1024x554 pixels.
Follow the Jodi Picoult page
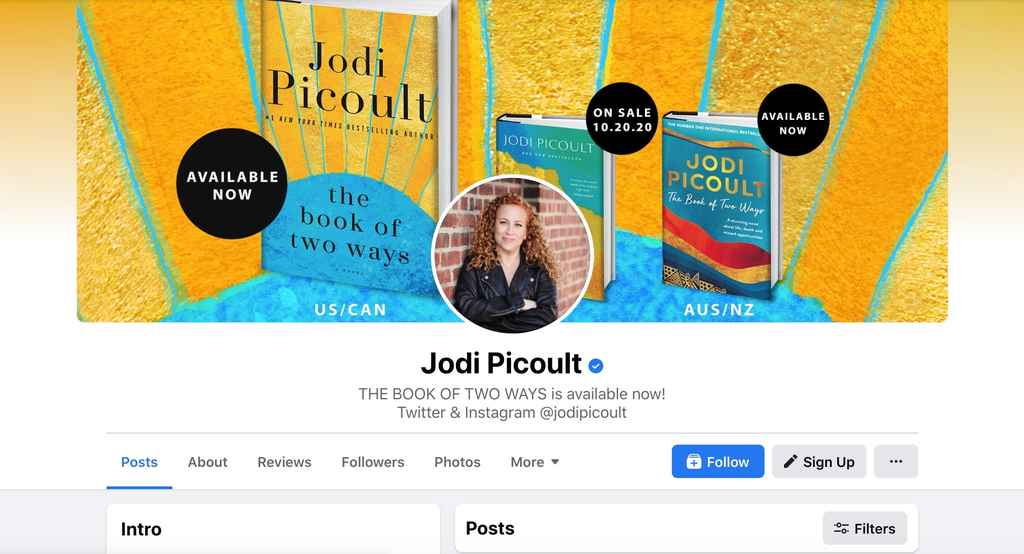point(718,461)
